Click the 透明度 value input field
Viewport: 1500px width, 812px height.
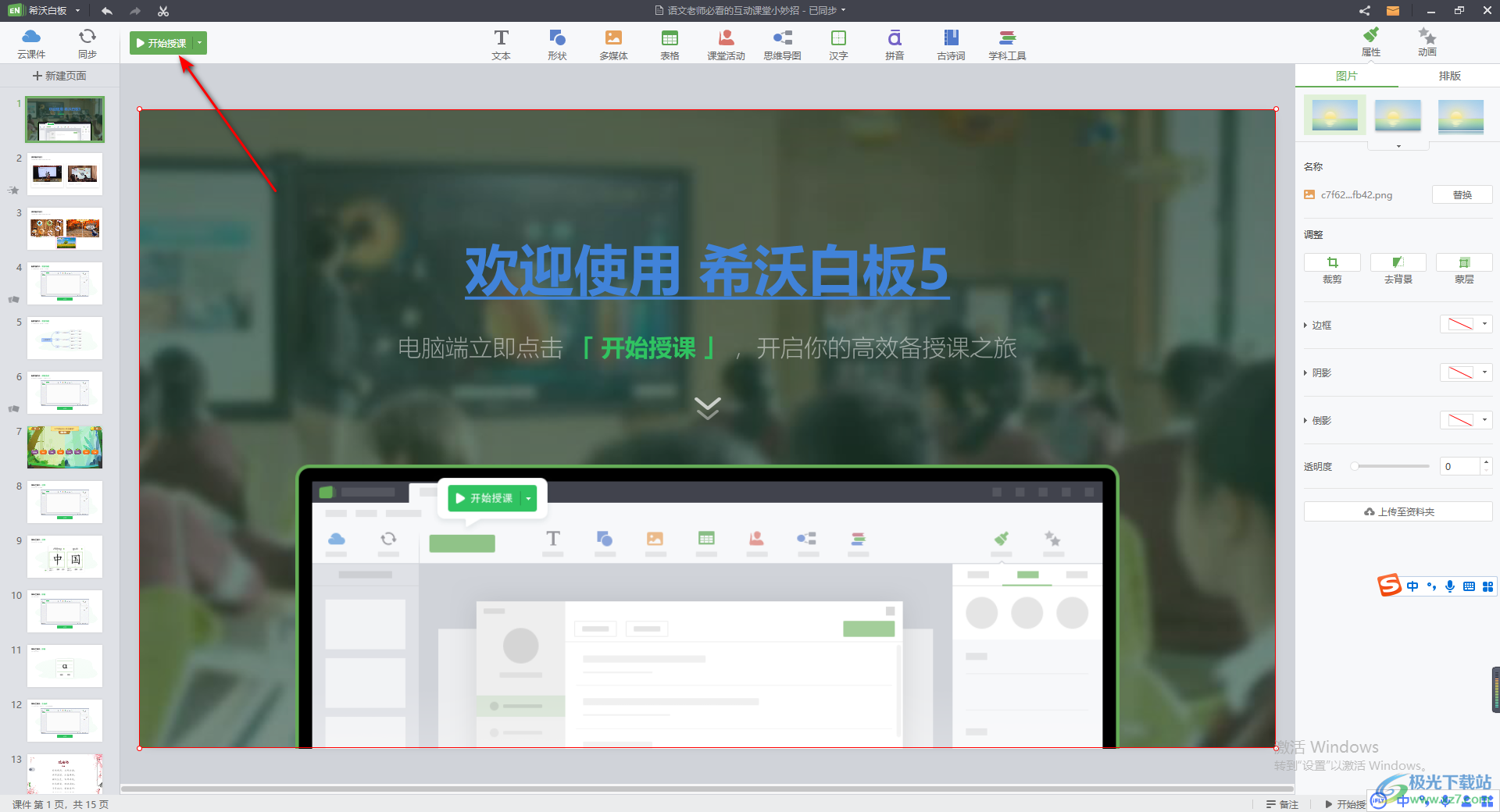click(x=1459, y=466)
